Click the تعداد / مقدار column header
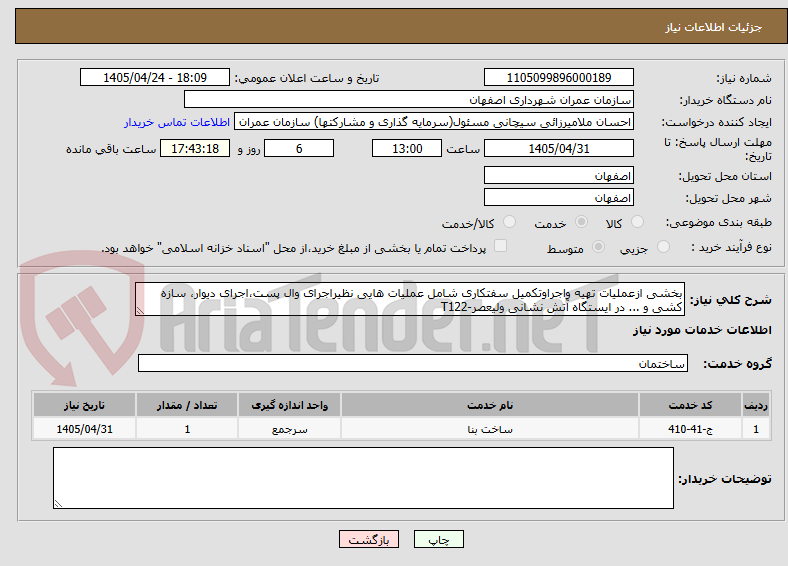The width and height of the screenshot is (788, 566). coord(187,405)
